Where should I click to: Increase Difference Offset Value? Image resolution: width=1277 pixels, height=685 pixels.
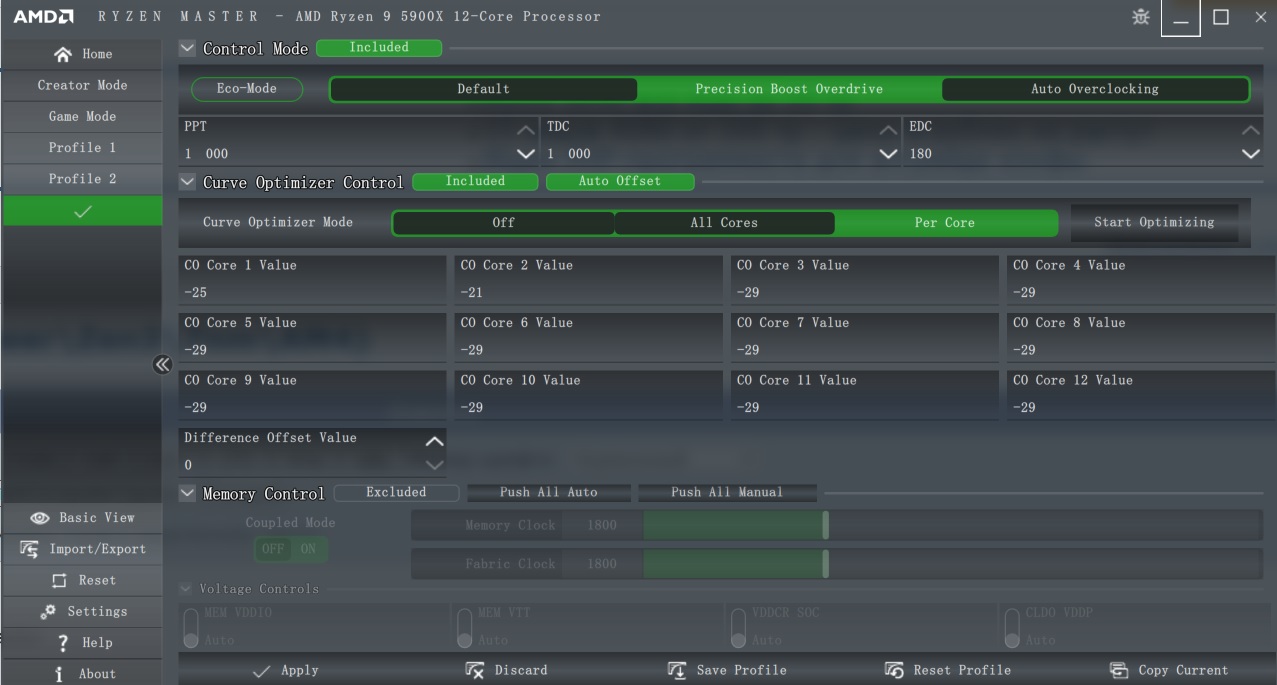click(434, 441)
